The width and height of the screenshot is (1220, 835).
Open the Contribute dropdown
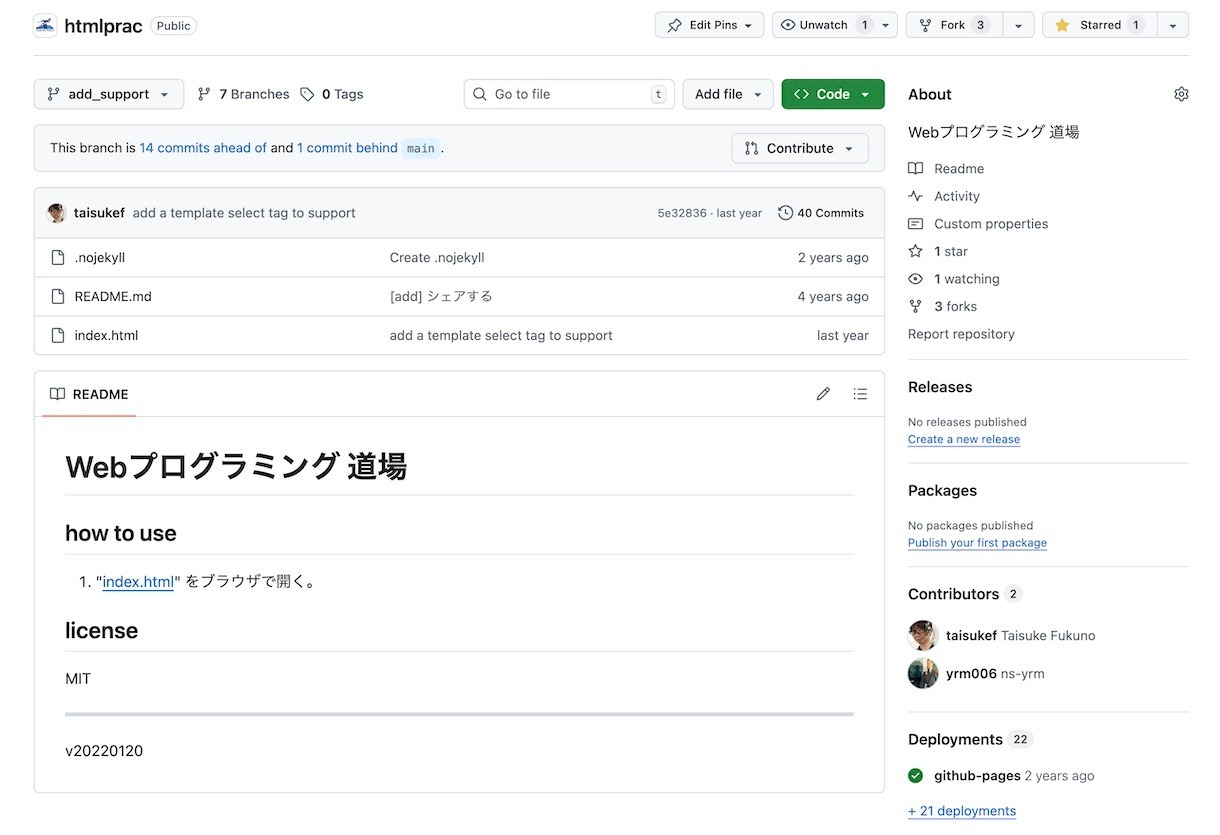tap(799, 148)
